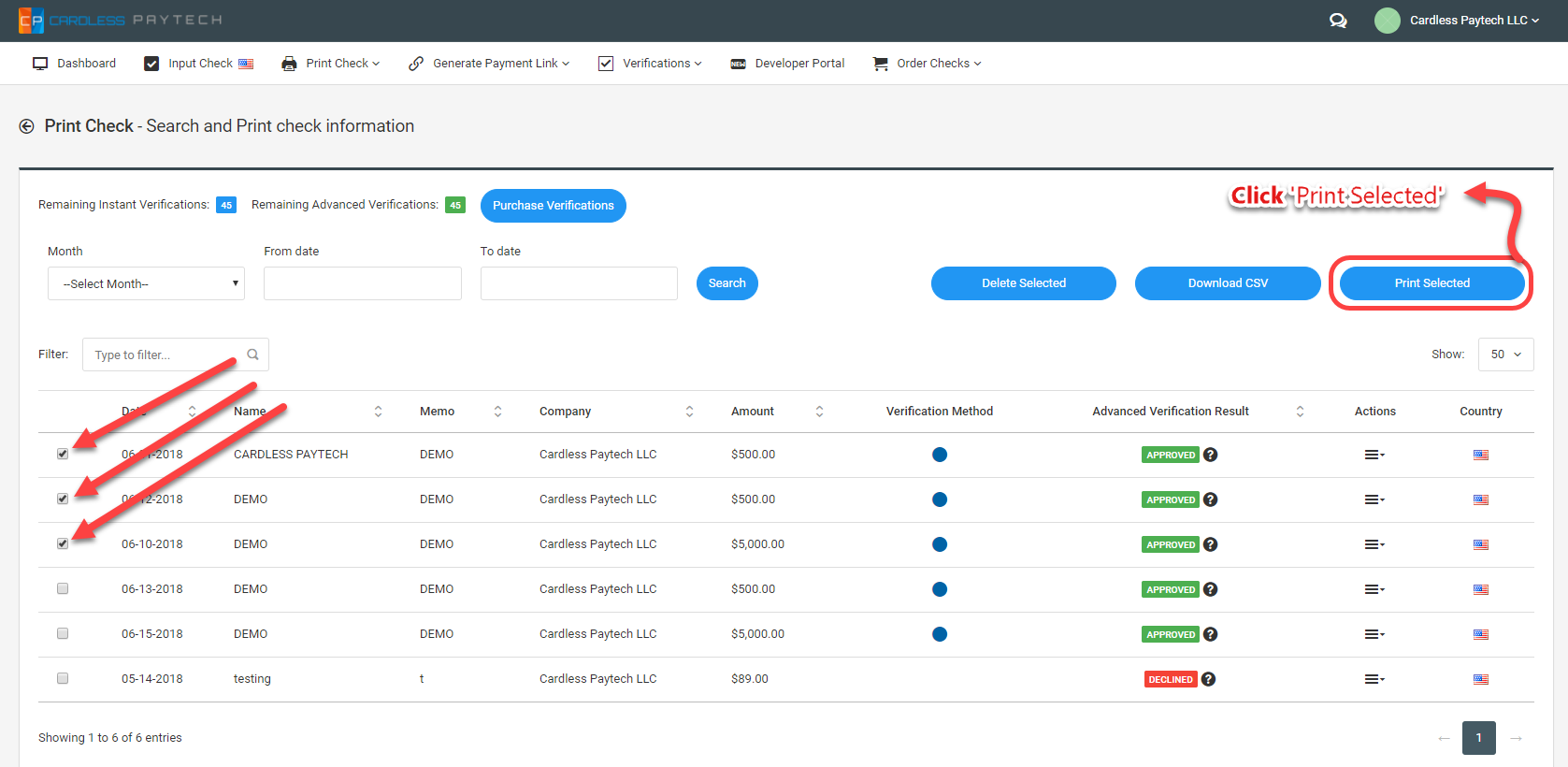Sort by the Amount column arrows
This screenshot has width=1568, height=767.
[819, 412]
